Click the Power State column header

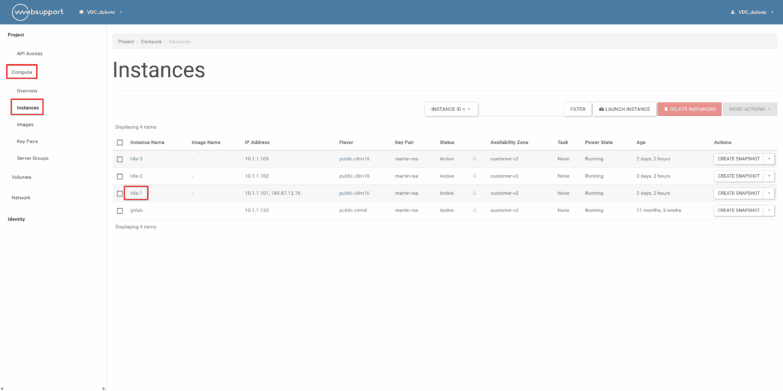tap(599, 142)
